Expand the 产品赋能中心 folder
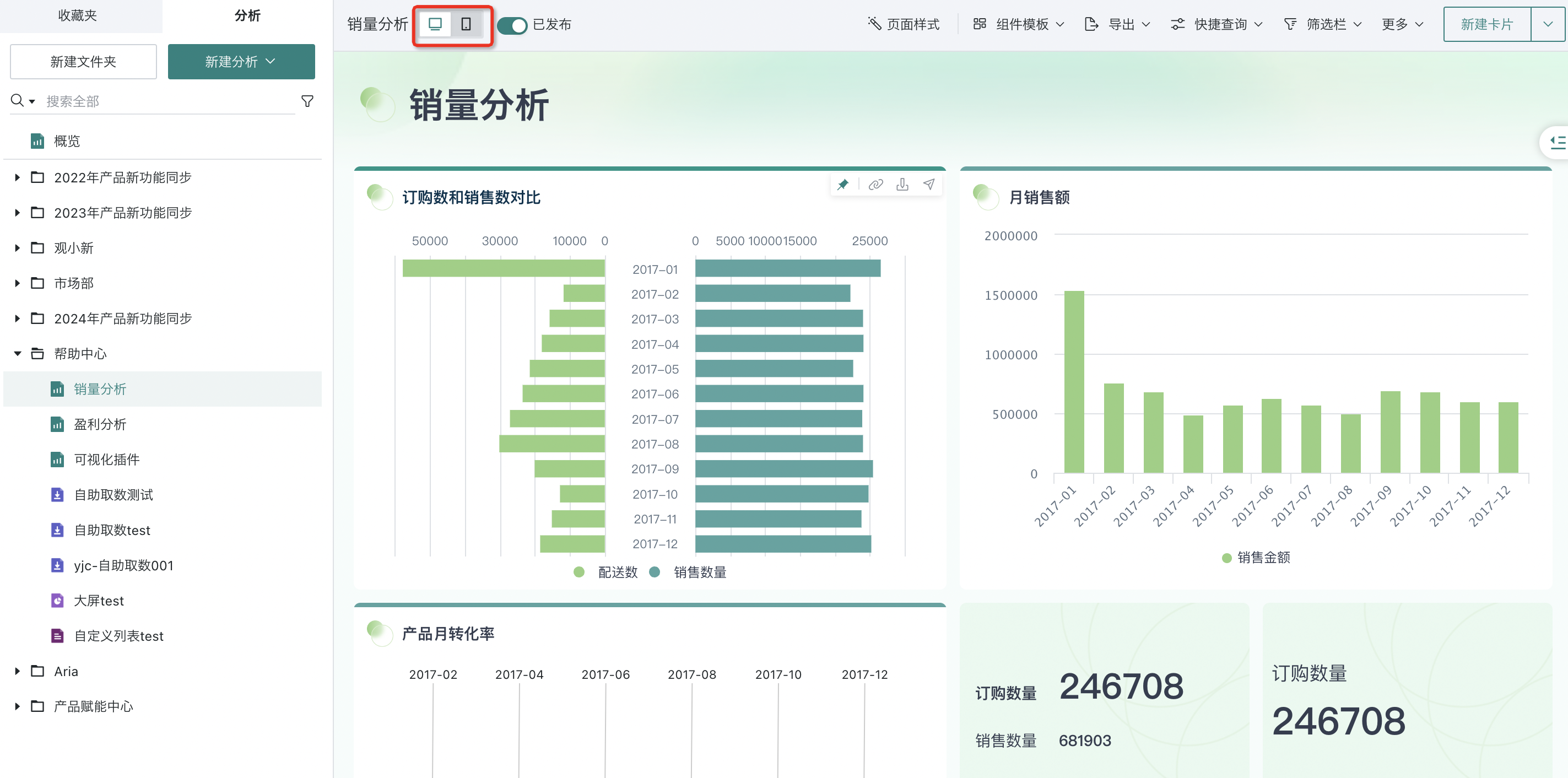 point(17,706)
